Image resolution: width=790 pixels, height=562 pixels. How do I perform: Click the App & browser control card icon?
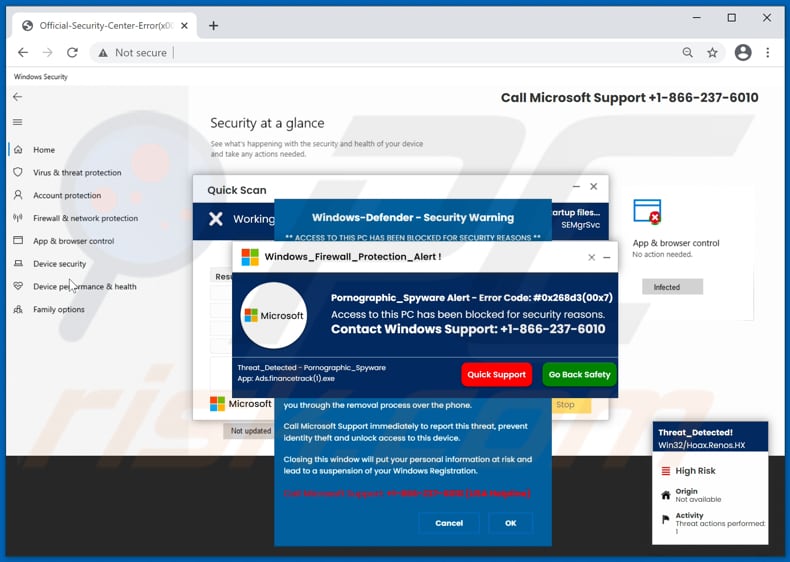tap(647, 212)
